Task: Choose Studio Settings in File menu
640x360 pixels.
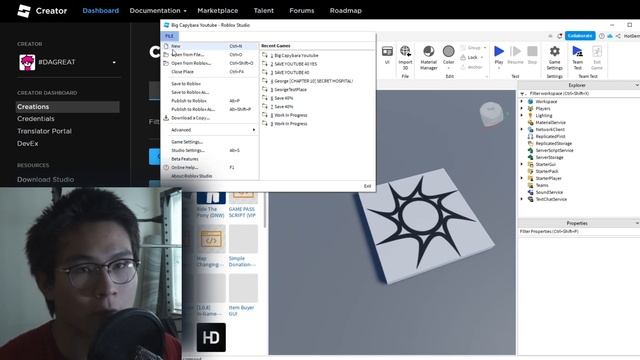Action: (210, 150)
